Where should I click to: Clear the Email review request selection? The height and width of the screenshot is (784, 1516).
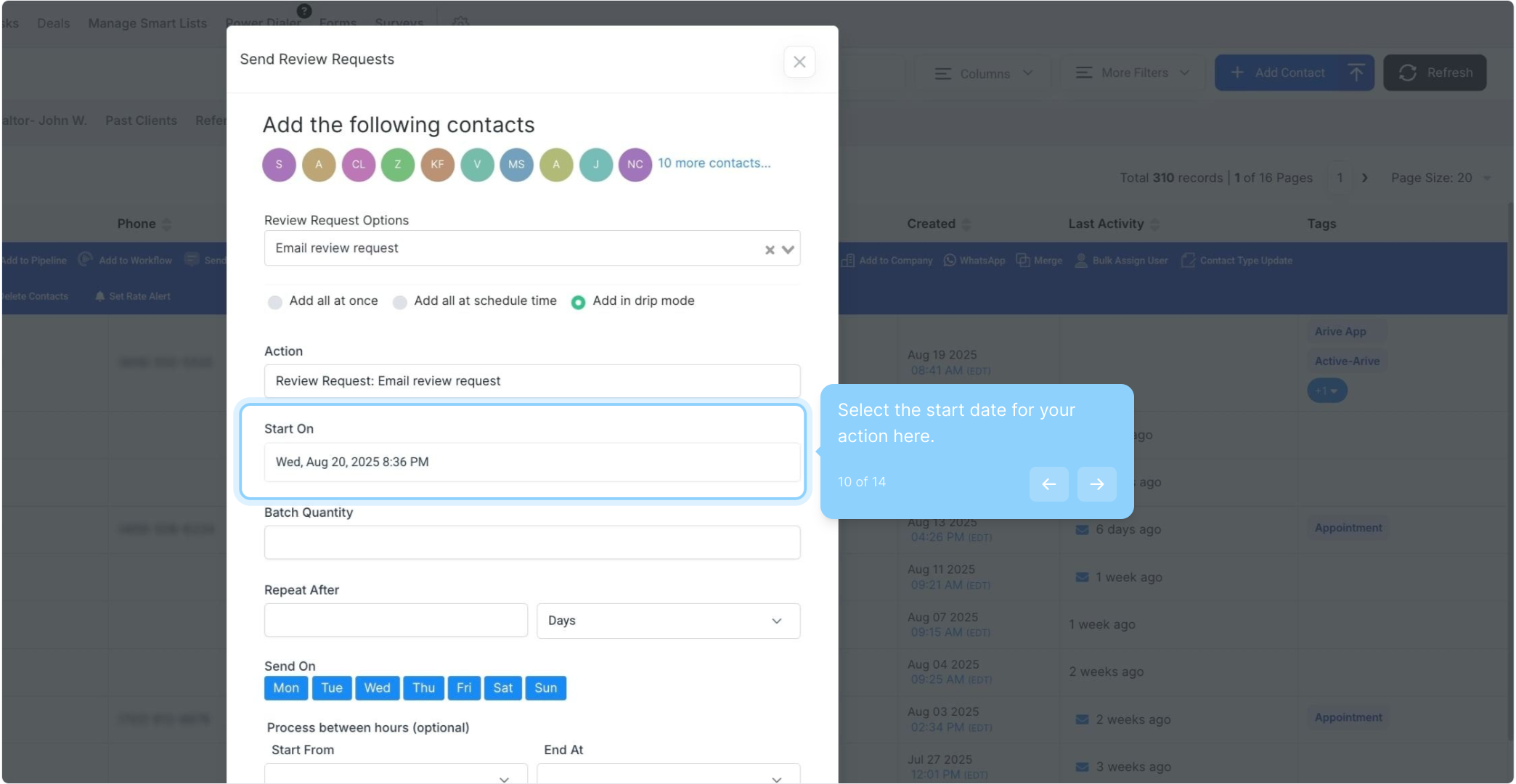coord(770,250)
